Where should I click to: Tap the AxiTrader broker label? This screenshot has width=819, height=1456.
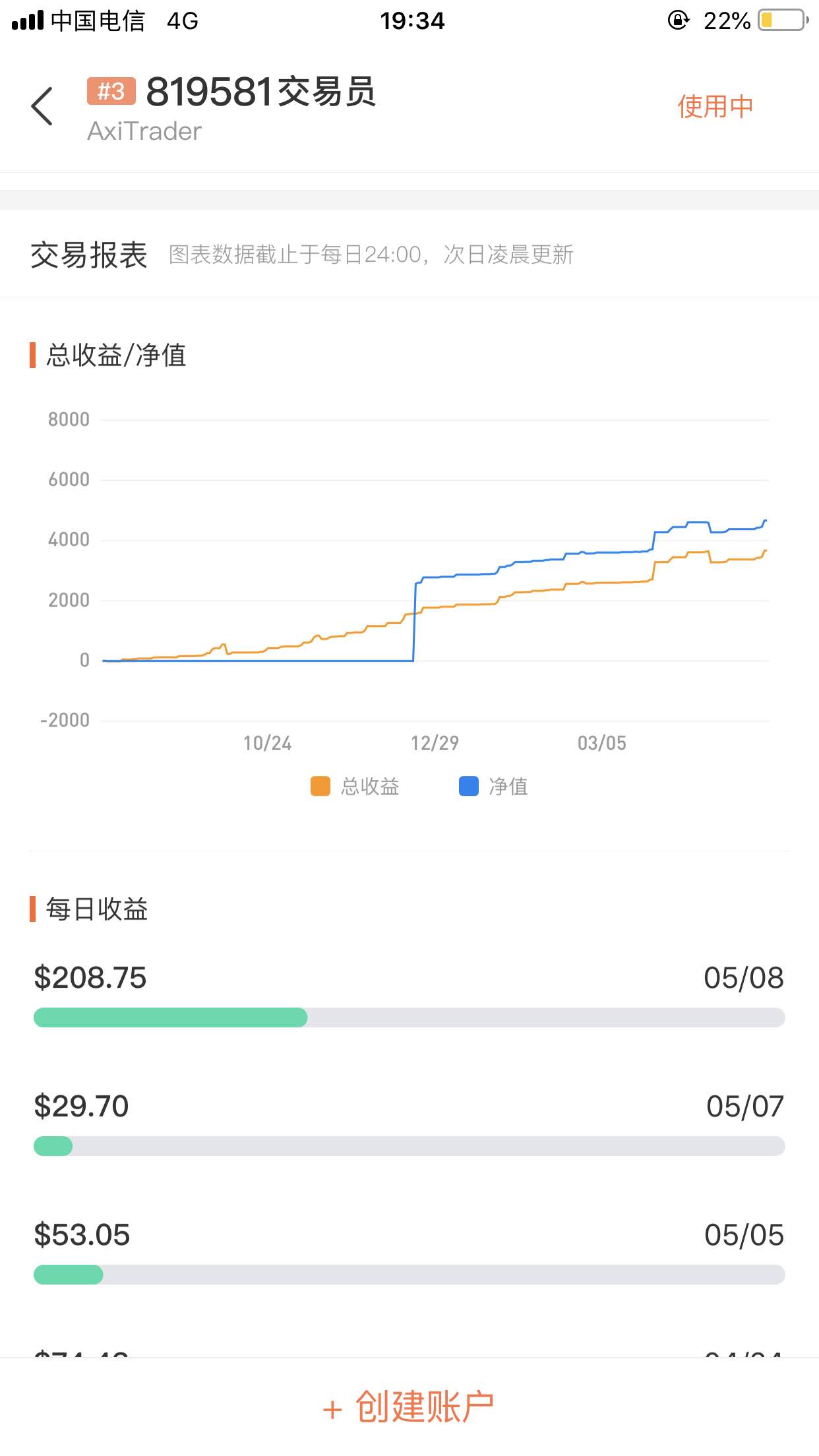coord(144,131)
